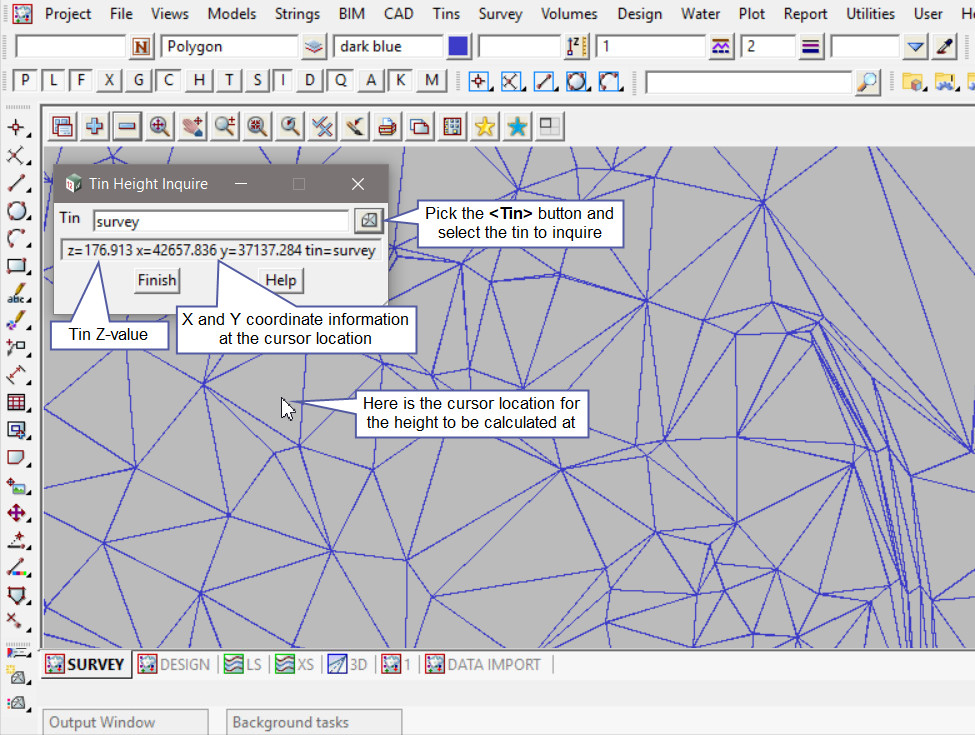This screenshot has height=735, width=975.
Task: Open the Tins menu
Action: tap(446, 14)
